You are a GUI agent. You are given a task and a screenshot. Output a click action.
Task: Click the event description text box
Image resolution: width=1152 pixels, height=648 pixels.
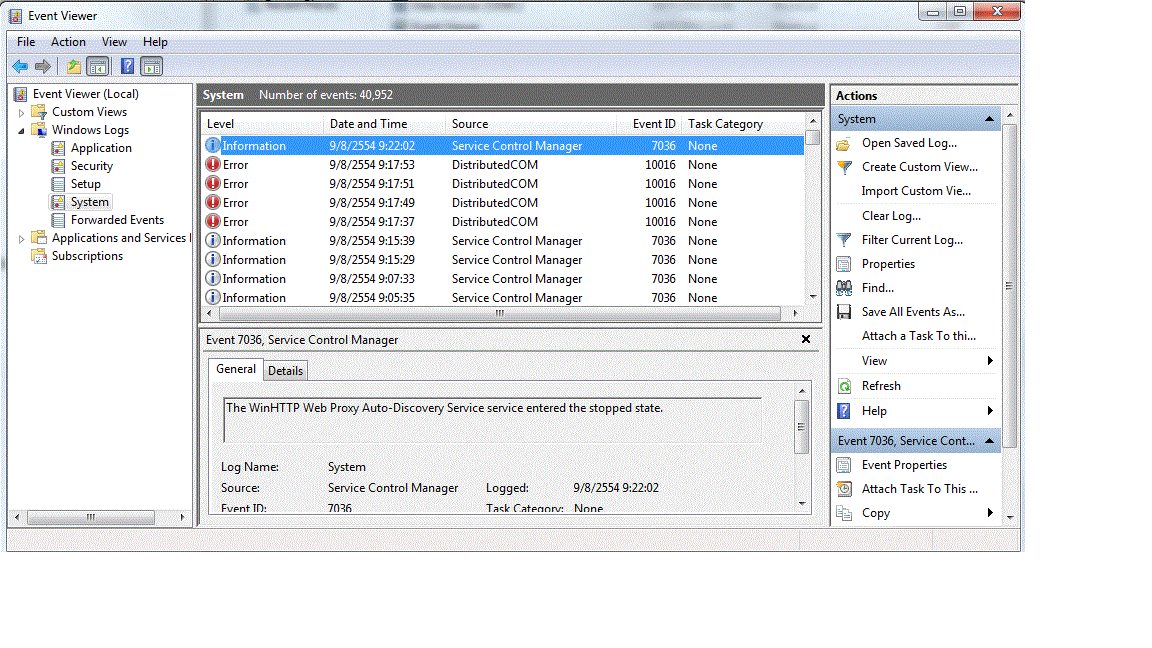click(x=492, y=420)
